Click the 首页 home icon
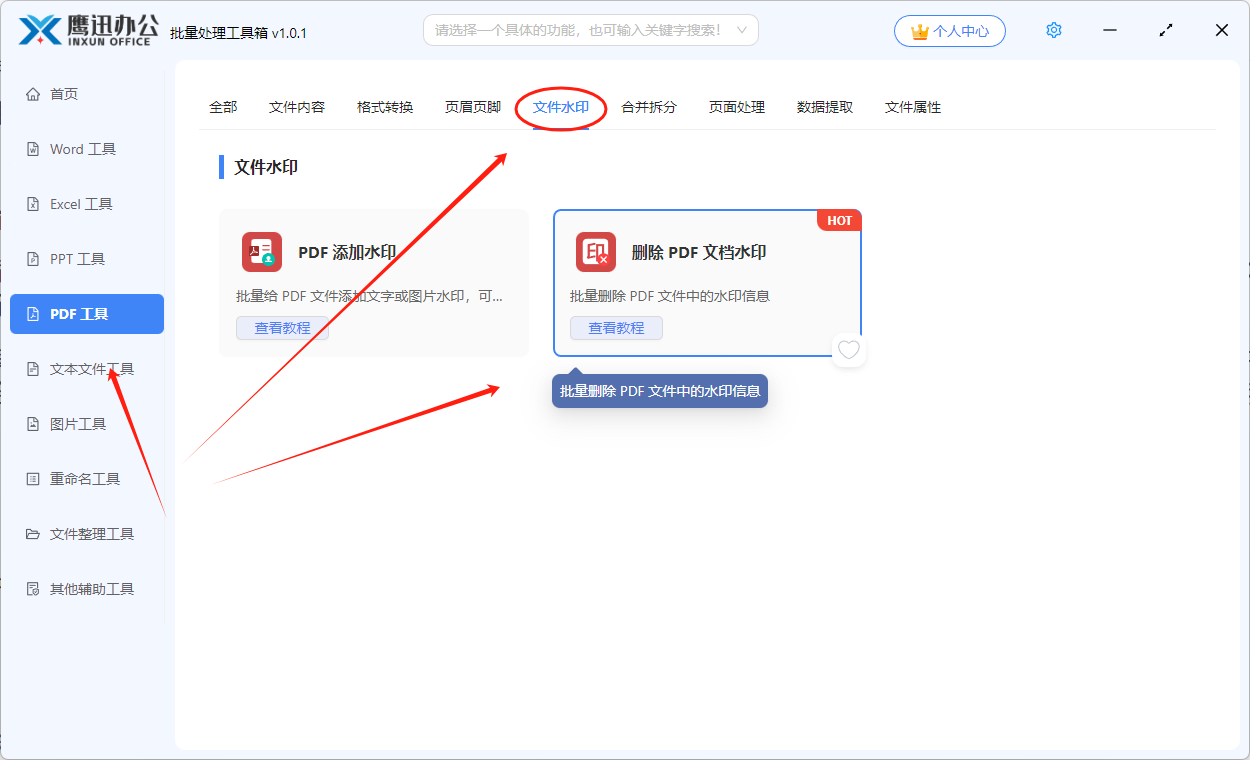Viewport: 1250px width, 760px height. tap(33, 94)
